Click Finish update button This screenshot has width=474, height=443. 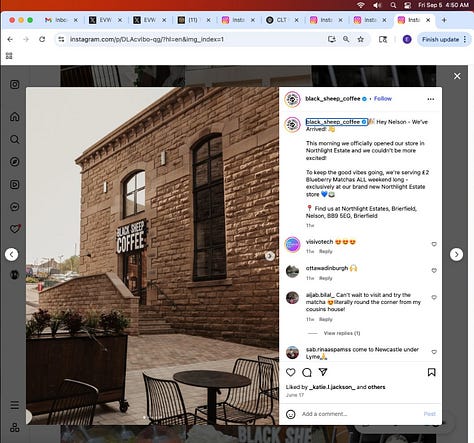(440, 39)
